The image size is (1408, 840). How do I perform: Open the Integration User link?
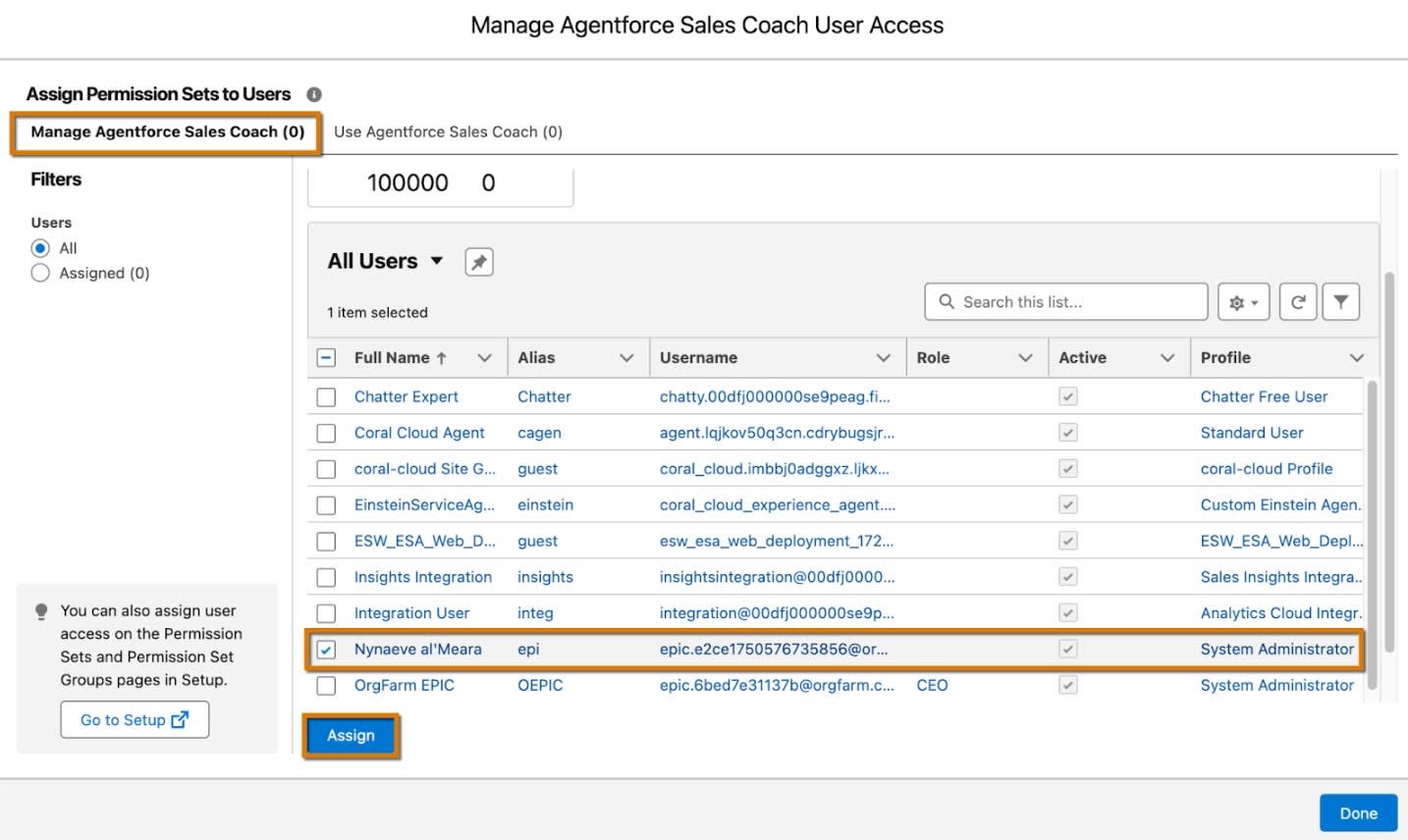[412, 613]
